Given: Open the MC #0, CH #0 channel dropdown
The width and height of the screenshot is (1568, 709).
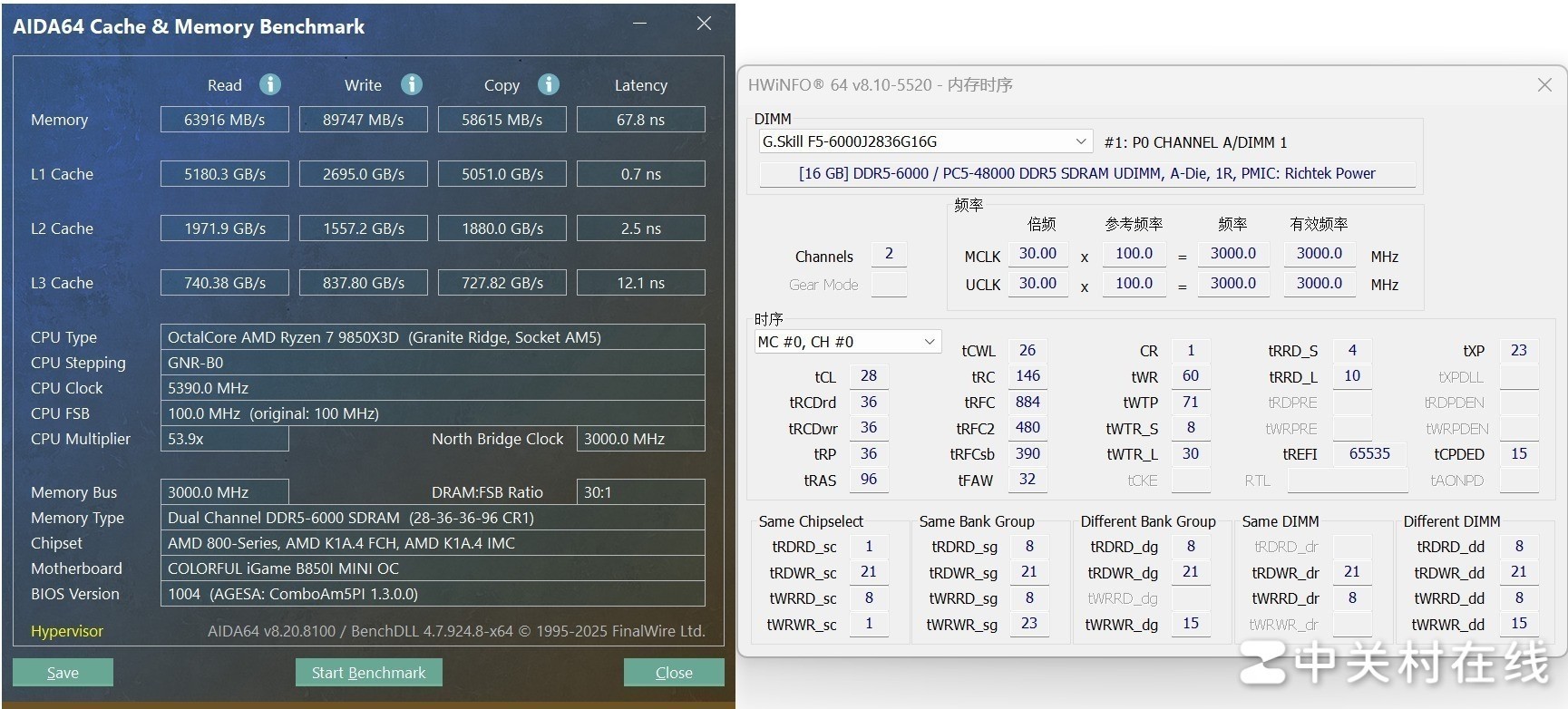Looking at the screenshot, I should tap(847, 342).
